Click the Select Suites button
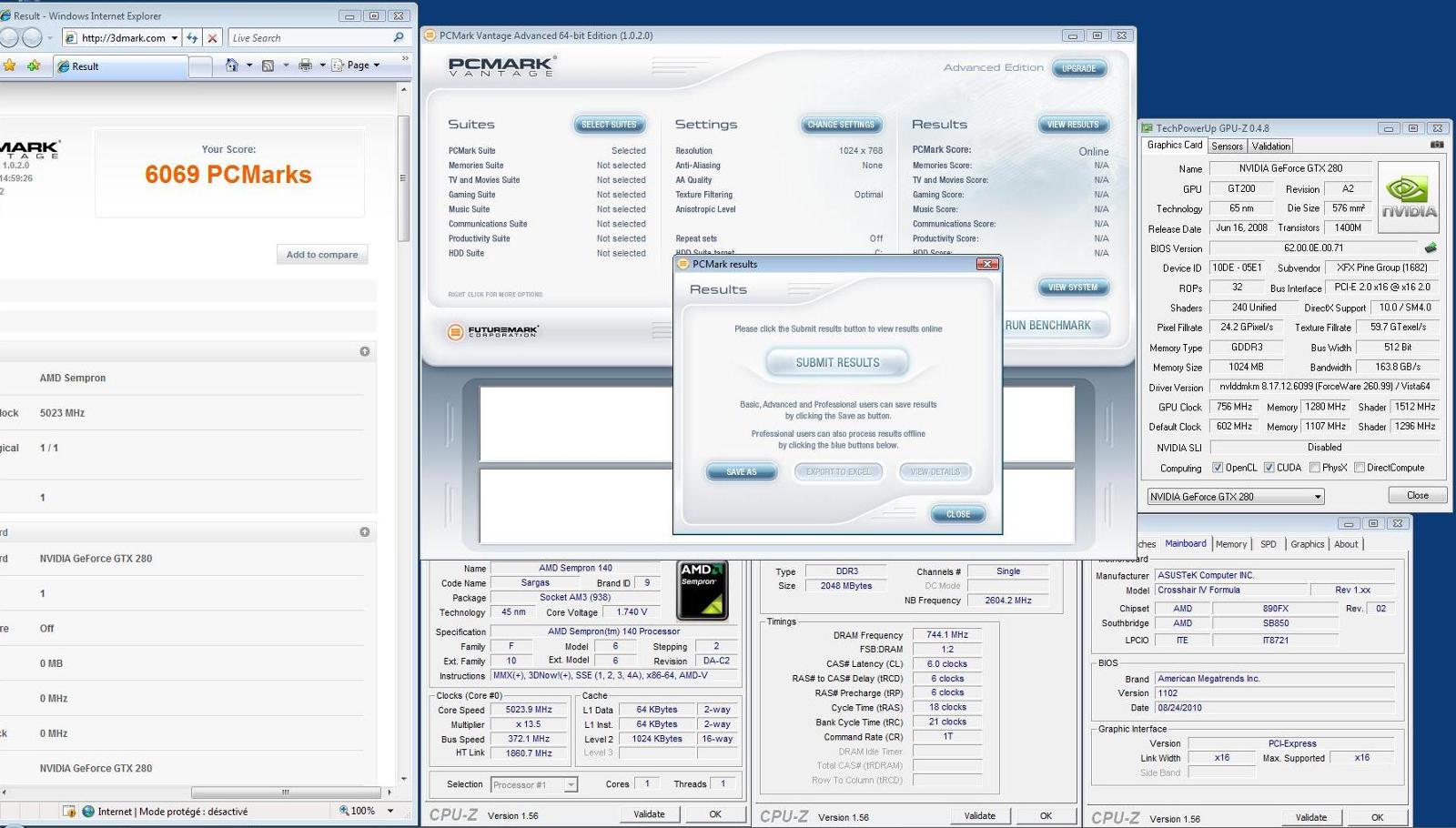The image size is (1456, 828). [x=609, y=125]
